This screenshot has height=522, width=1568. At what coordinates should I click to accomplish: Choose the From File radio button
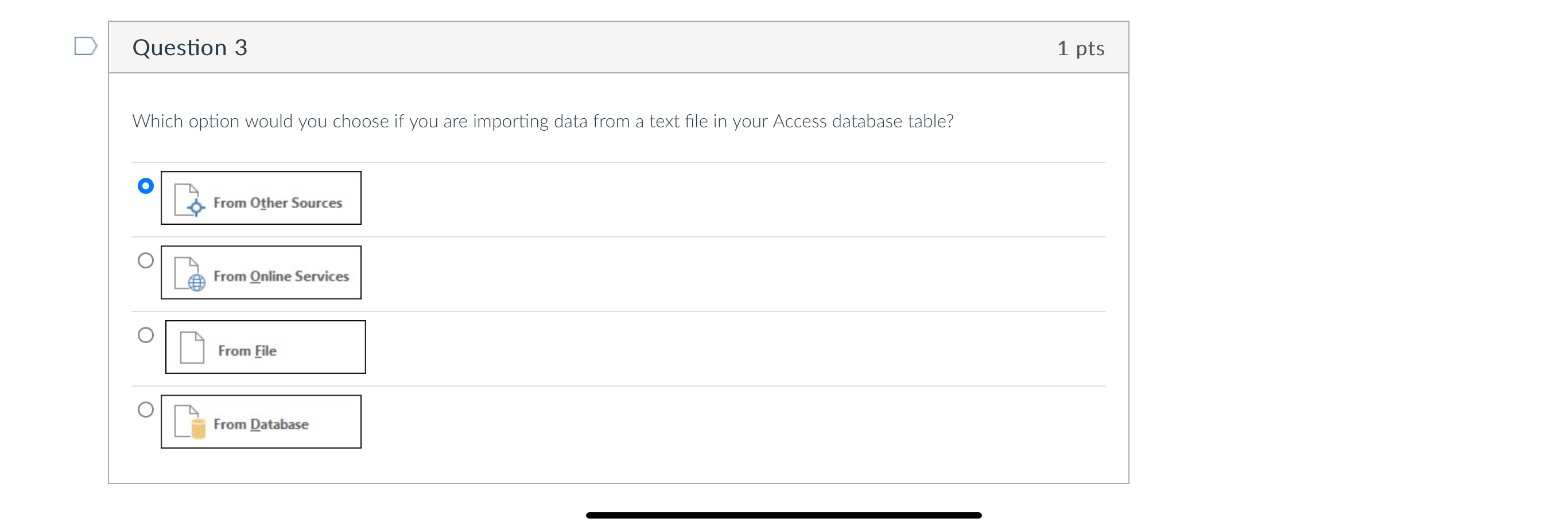(145, 335)
